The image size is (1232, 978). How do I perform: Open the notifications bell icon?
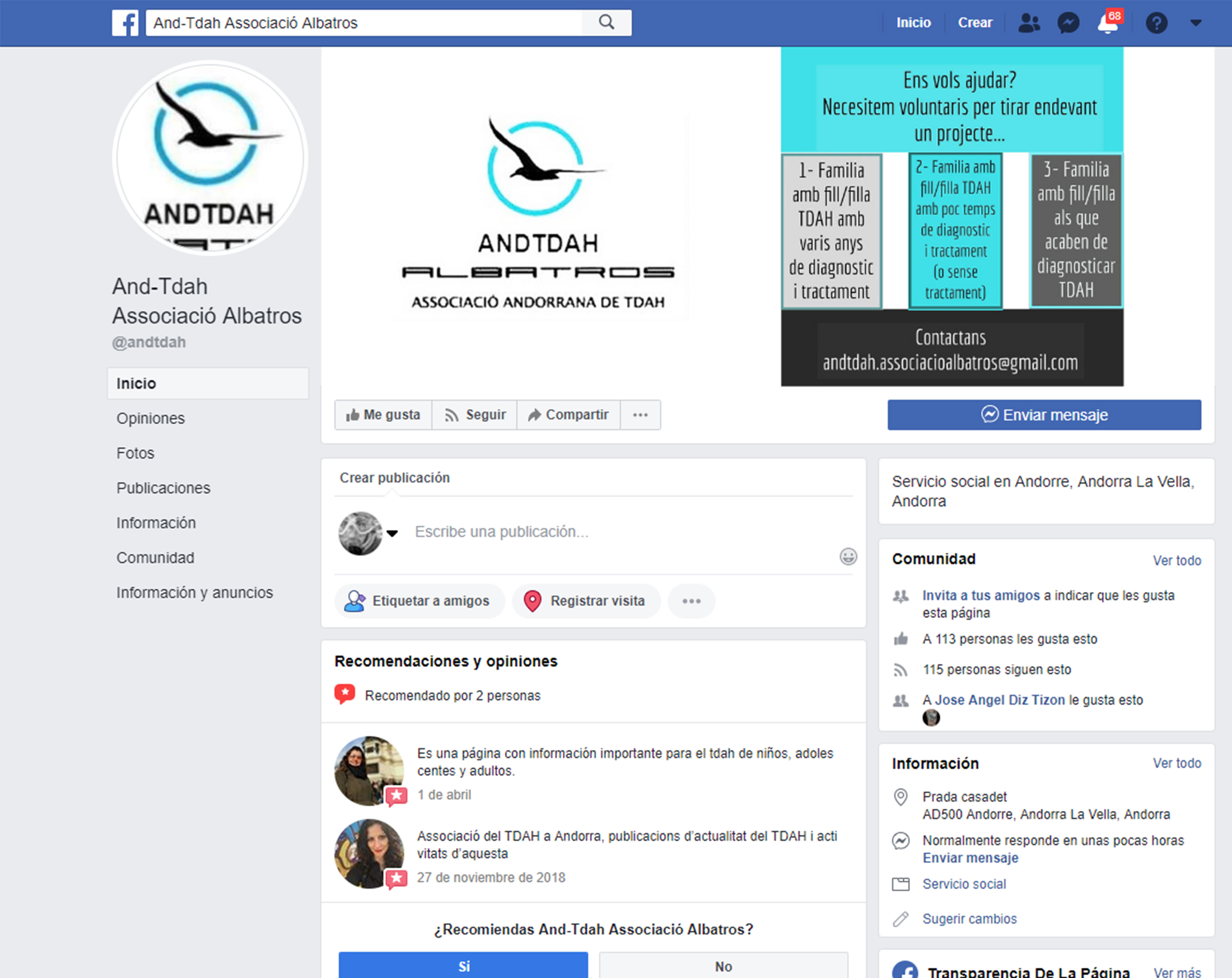pos(1108,24)
